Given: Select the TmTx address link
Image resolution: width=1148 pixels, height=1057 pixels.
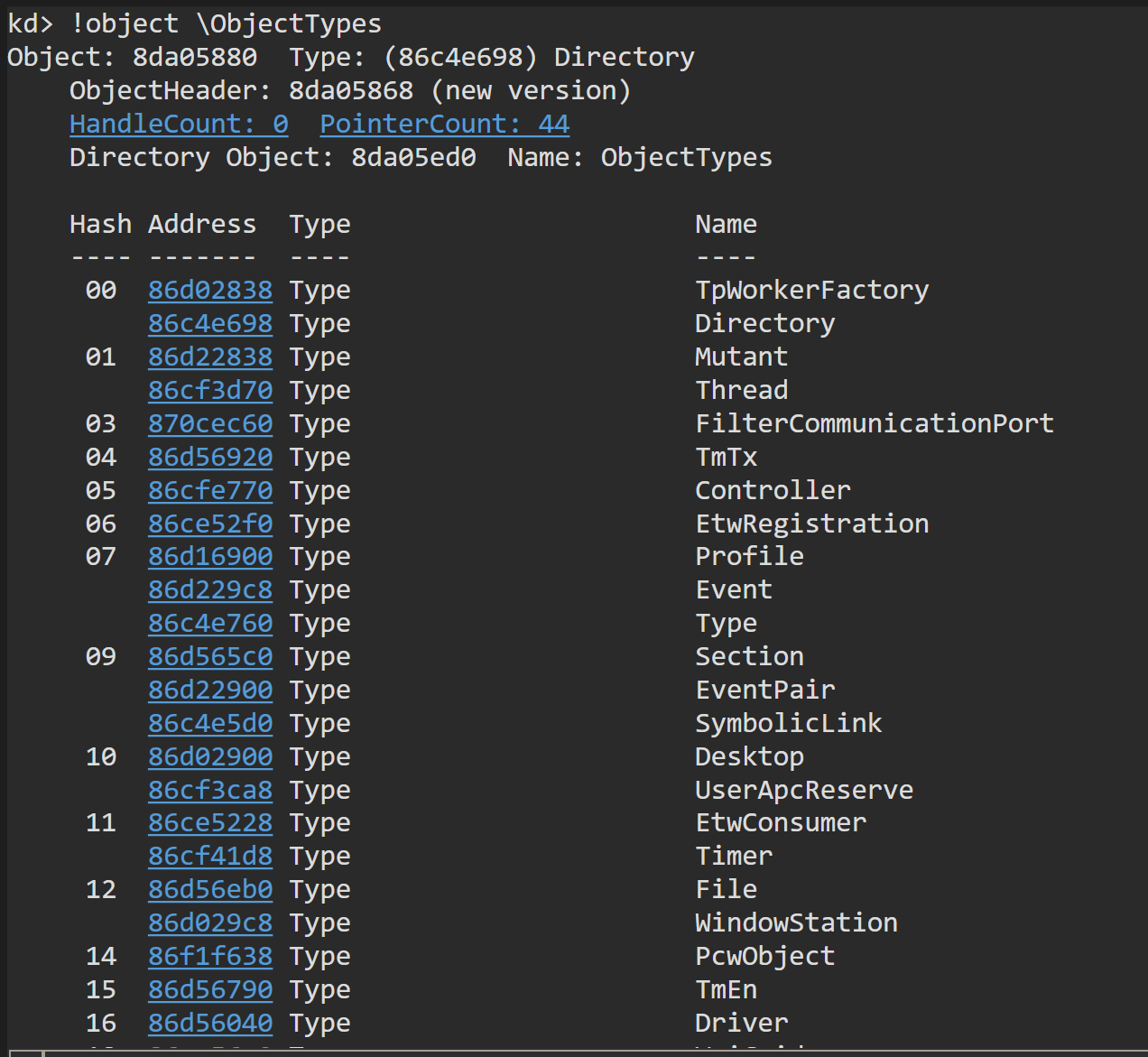Looking at the screenshot, I should pos(210,457).
